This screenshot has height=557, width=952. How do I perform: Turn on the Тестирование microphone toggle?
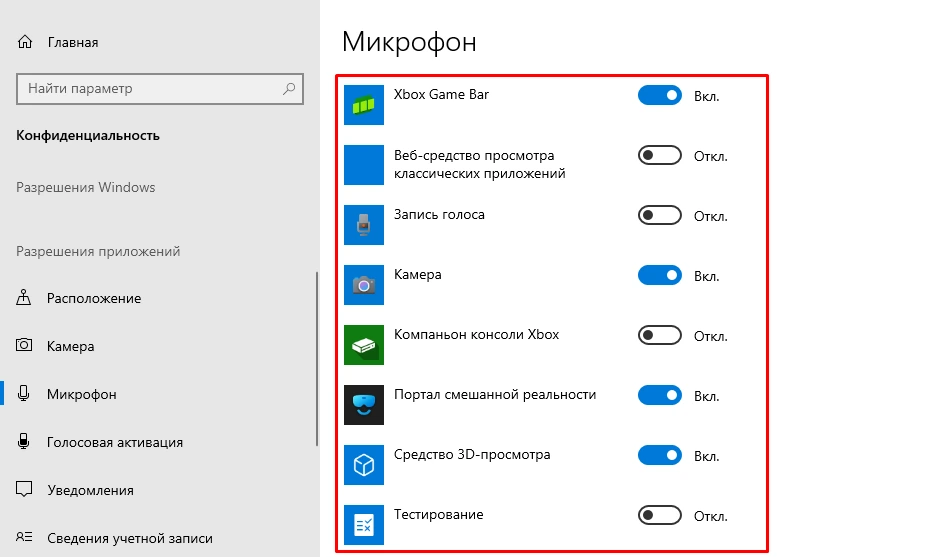(x=659, y=515)
